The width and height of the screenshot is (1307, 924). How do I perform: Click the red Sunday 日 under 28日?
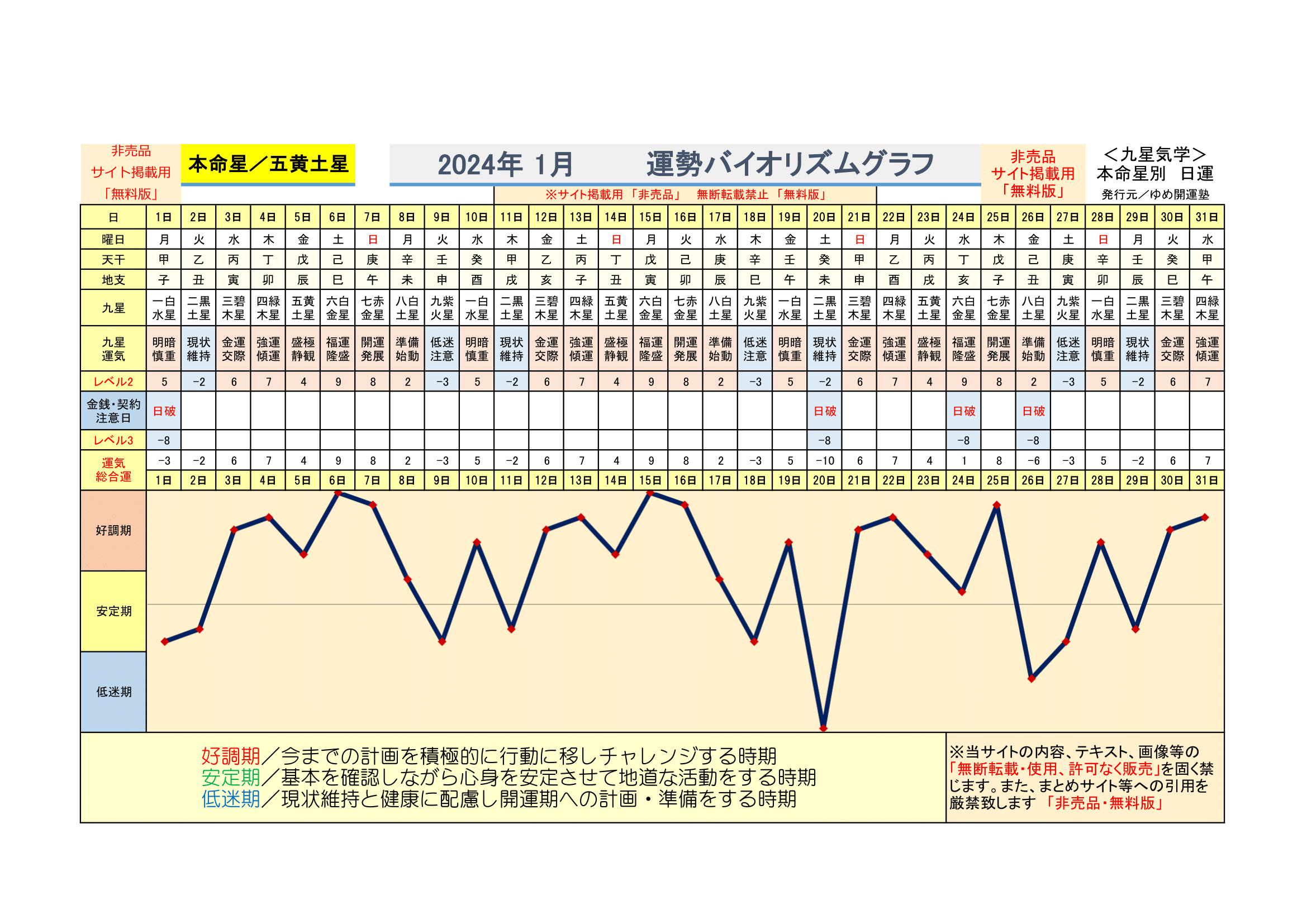[1102, 240]
